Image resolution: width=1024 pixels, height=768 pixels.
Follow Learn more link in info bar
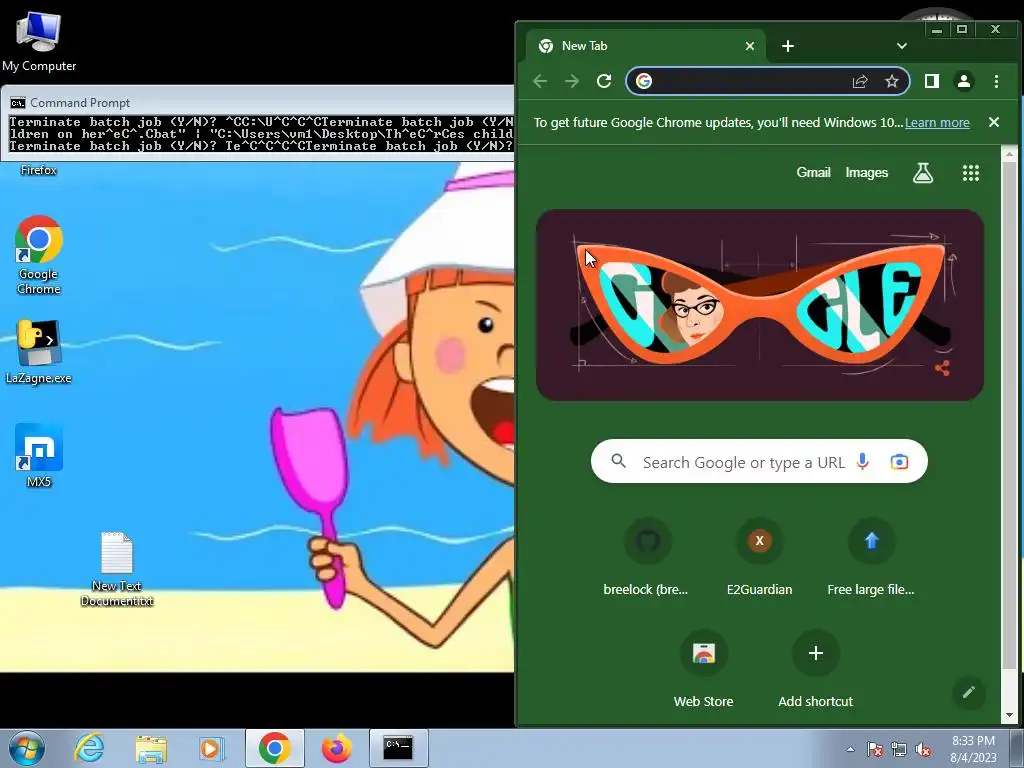pyautogui.click(x=937, y=123)
